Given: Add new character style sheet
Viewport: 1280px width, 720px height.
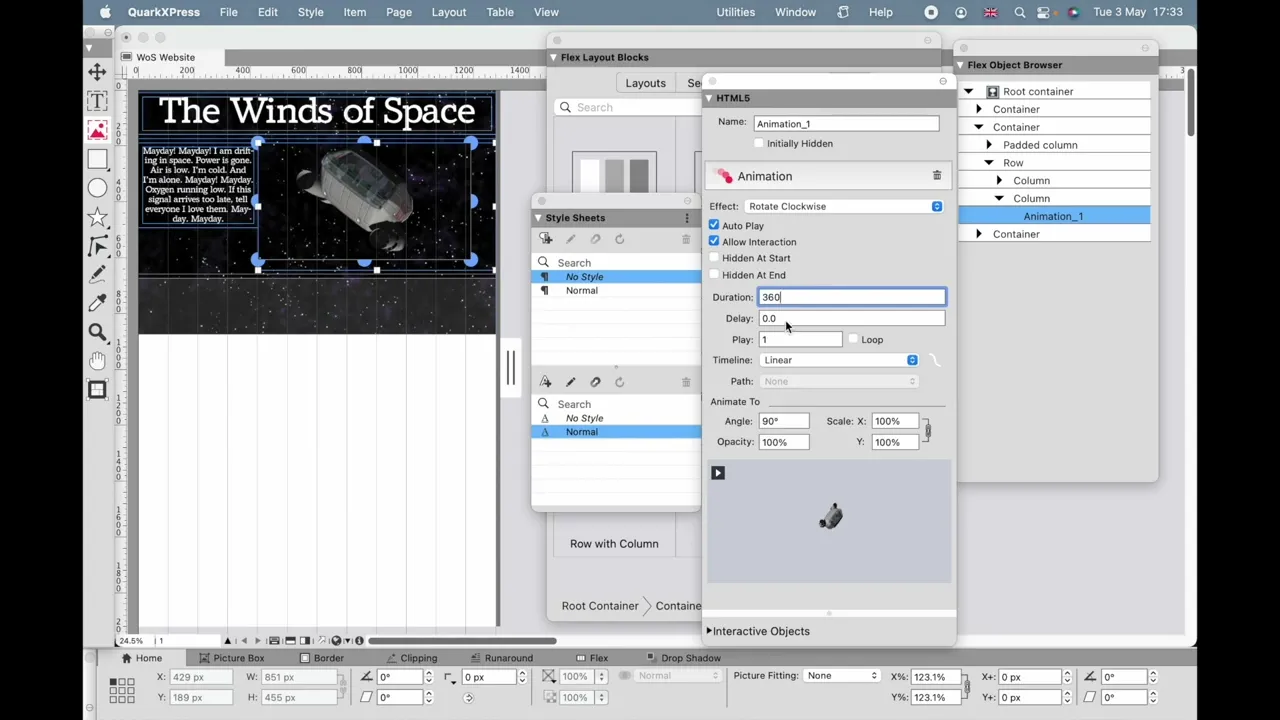Looking at the screenshot, I should click(545, 382).
